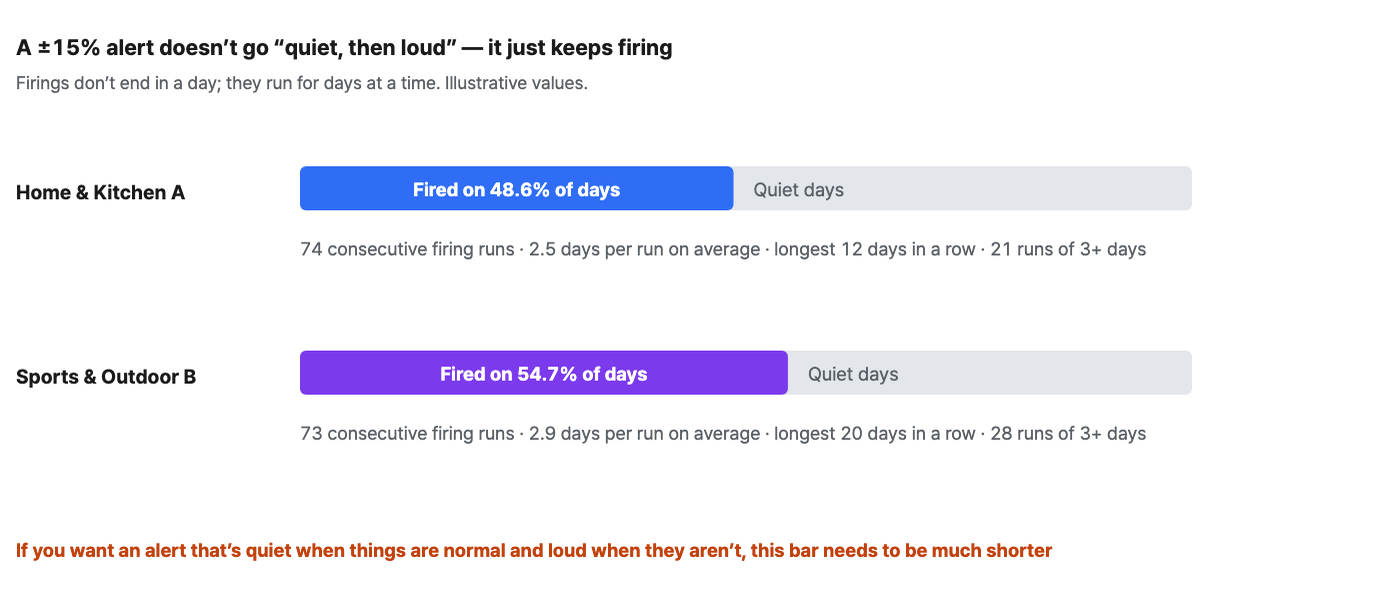Click the orange takeaway sentence at bottom
This screenshot has height=589, width=1400.
534,551
